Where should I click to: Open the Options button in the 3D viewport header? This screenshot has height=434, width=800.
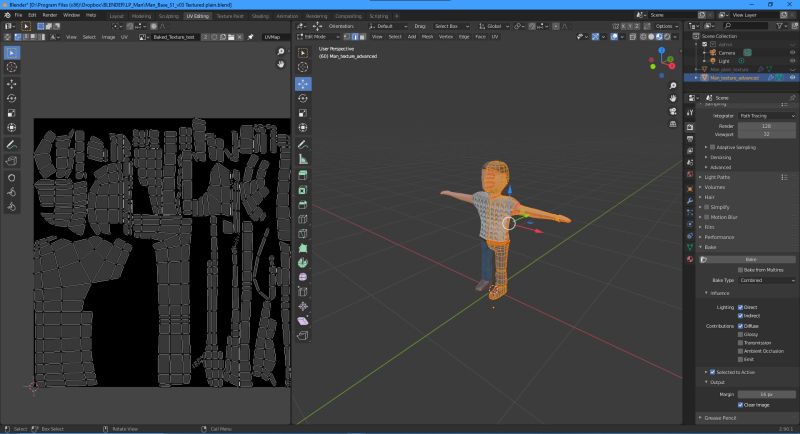[666, 26]
